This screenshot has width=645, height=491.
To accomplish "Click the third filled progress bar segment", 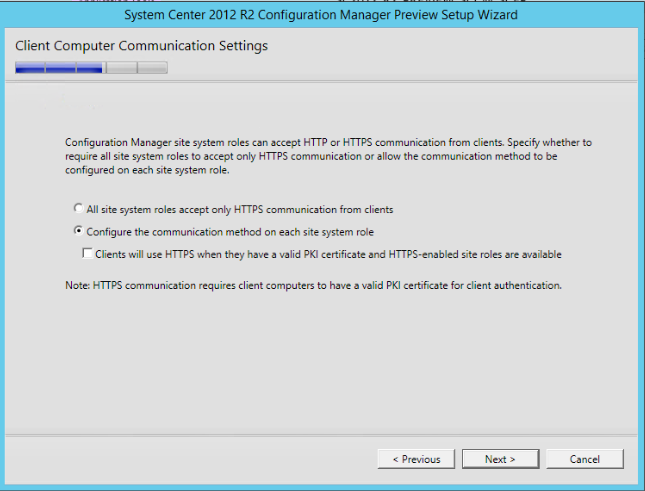I will 90,69.
